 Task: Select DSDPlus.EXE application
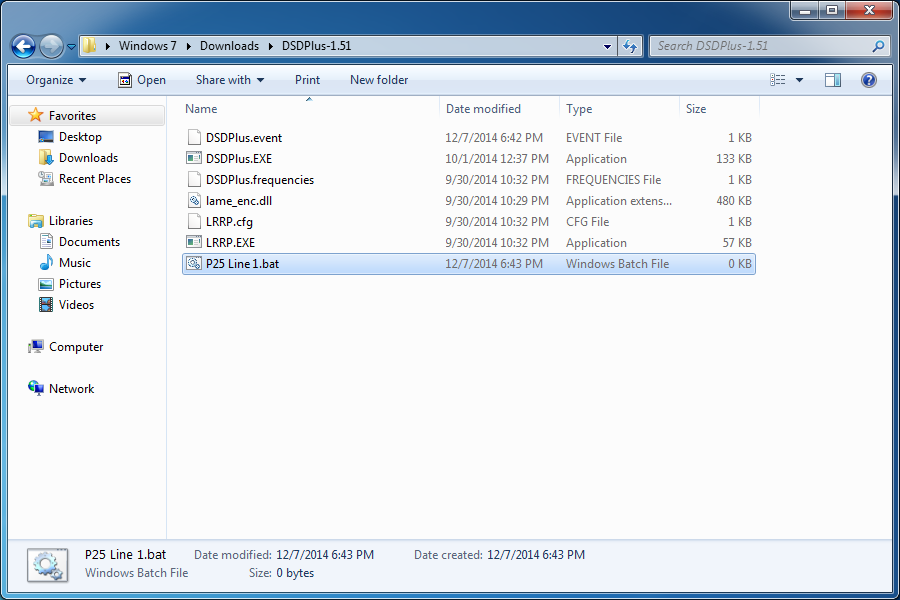(x=468, y=159)
